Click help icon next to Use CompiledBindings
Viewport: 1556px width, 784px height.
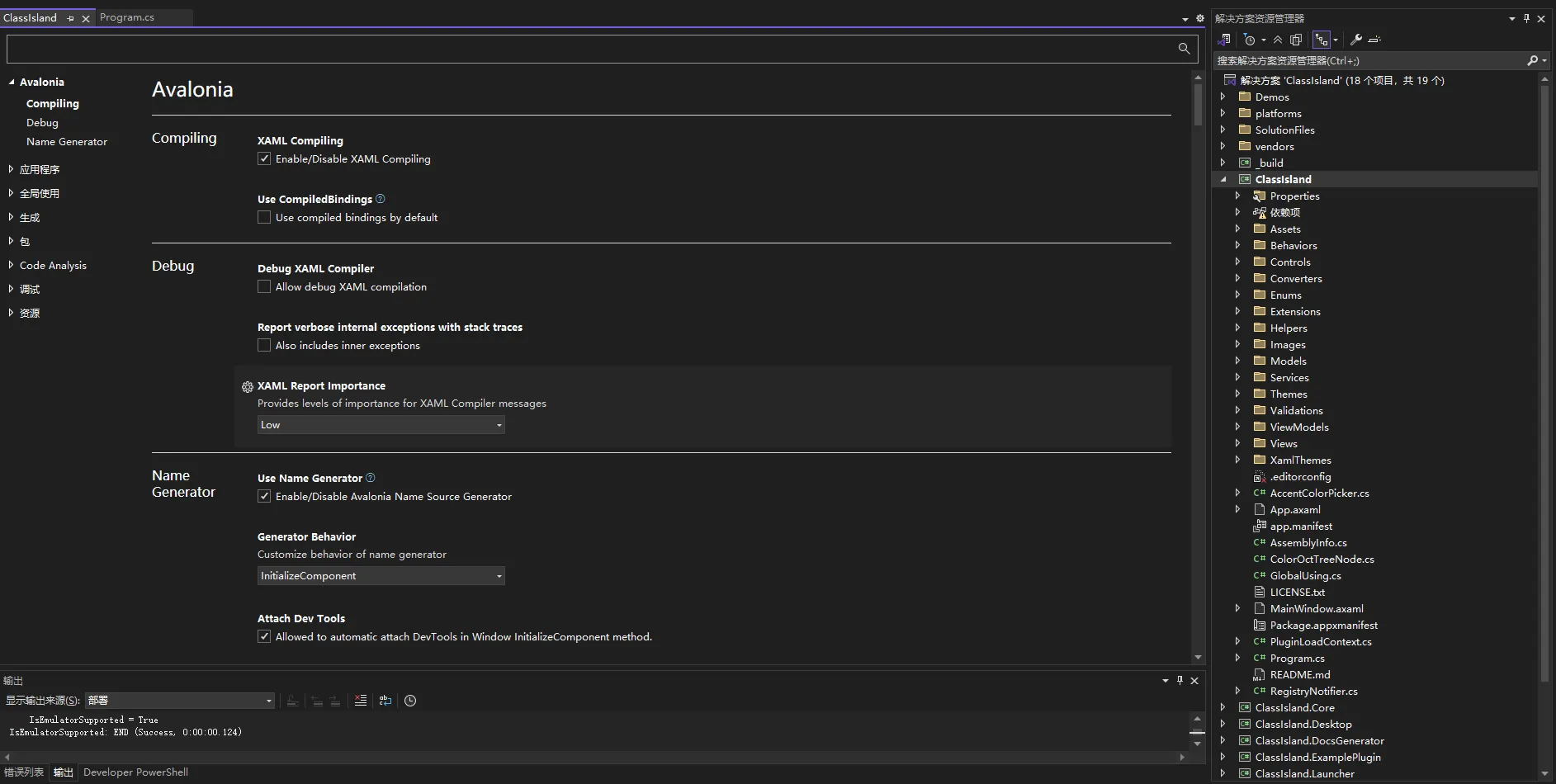(381, 199)
